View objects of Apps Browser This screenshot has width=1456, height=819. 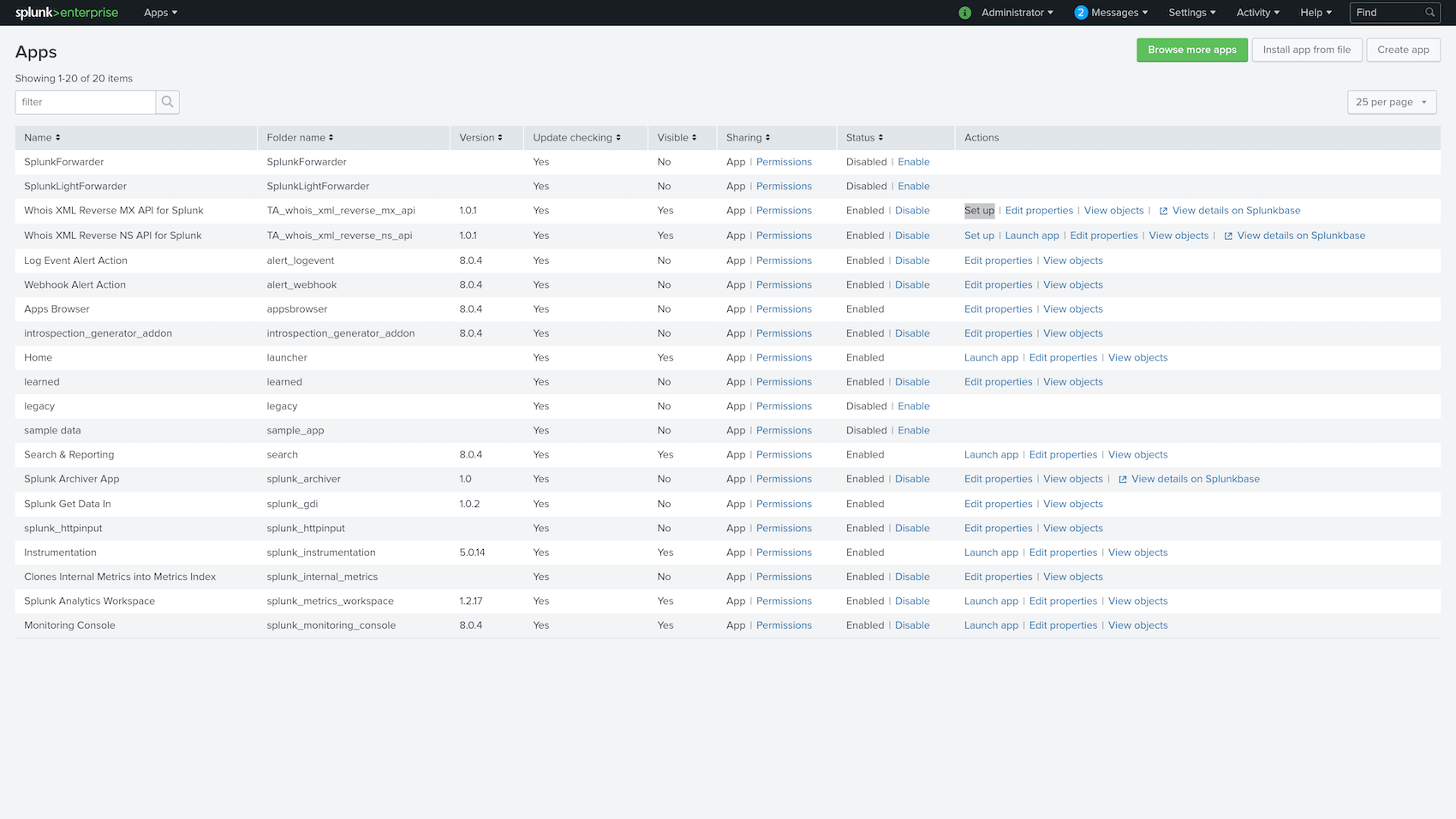(x=1073, y=309)
